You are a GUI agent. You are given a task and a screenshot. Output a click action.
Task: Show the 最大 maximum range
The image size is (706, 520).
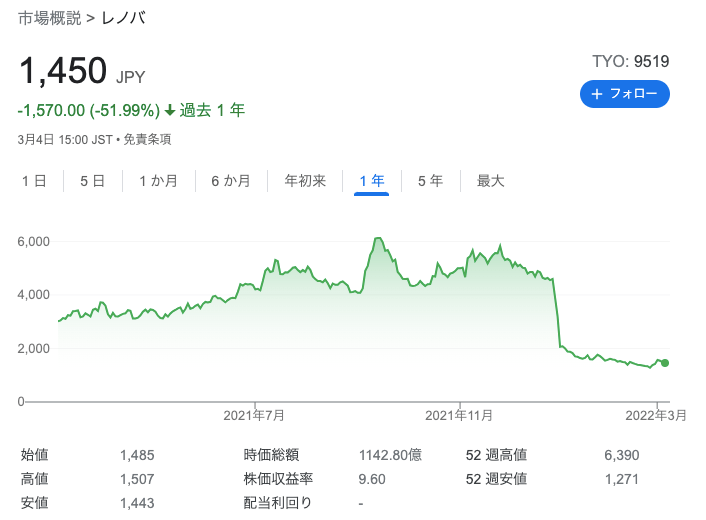(490, 181)
